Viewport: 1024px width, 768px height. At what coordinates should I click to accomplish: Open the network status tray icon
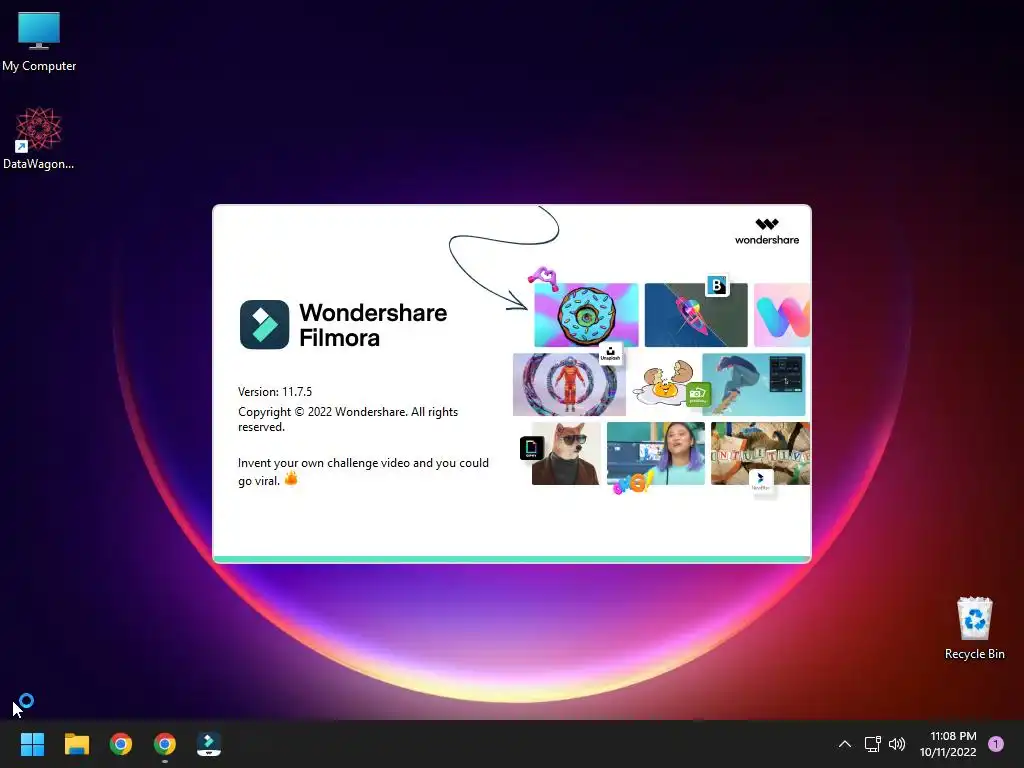pyautogui.click(x=872, y=744)
